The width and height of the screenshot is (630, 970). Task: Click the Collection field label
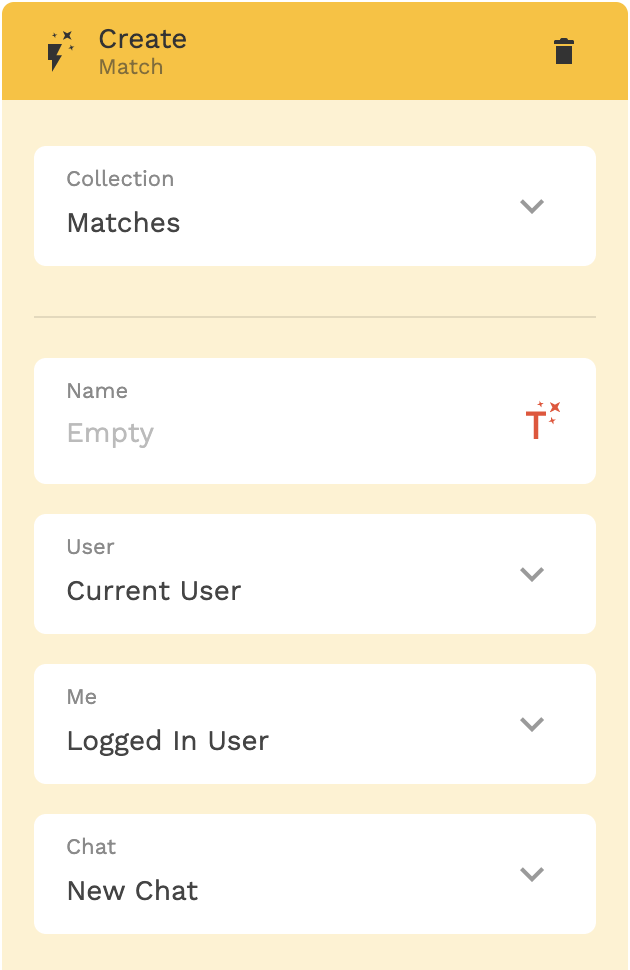click(120, 179)
